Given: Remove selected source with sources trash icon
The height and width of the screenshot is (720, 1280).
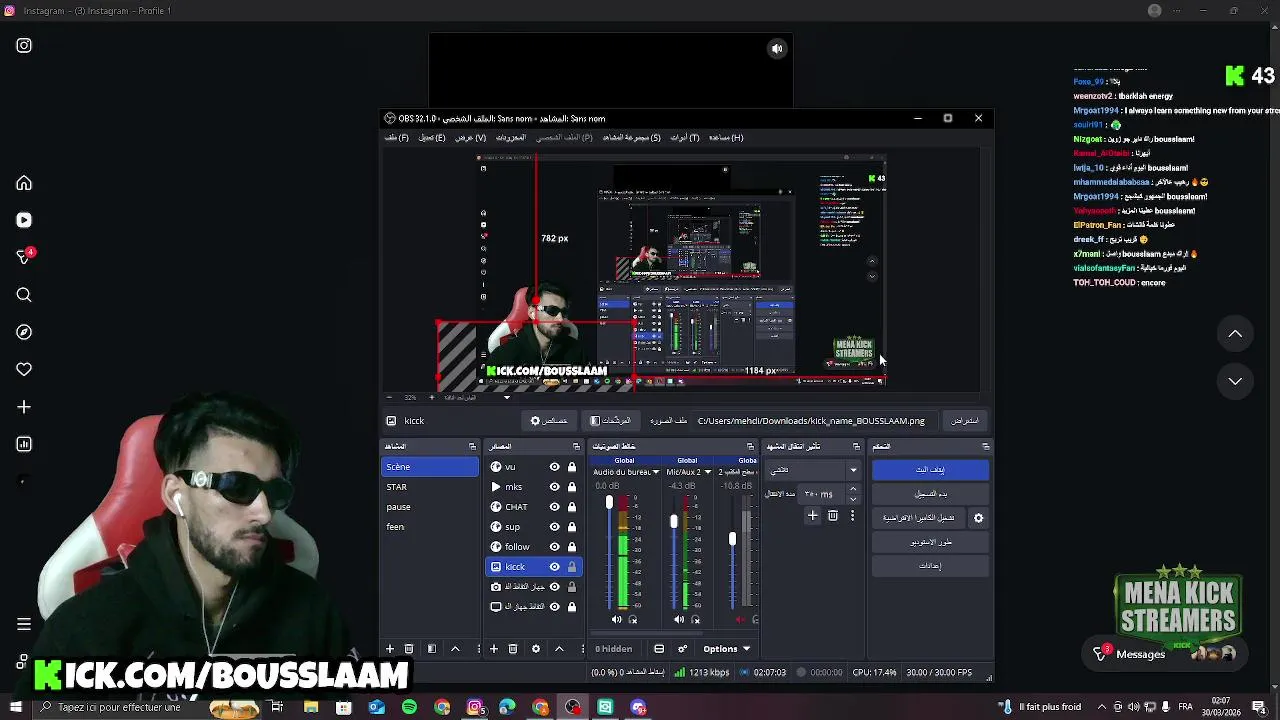Looking at the screenshot, I should (513, 649).
